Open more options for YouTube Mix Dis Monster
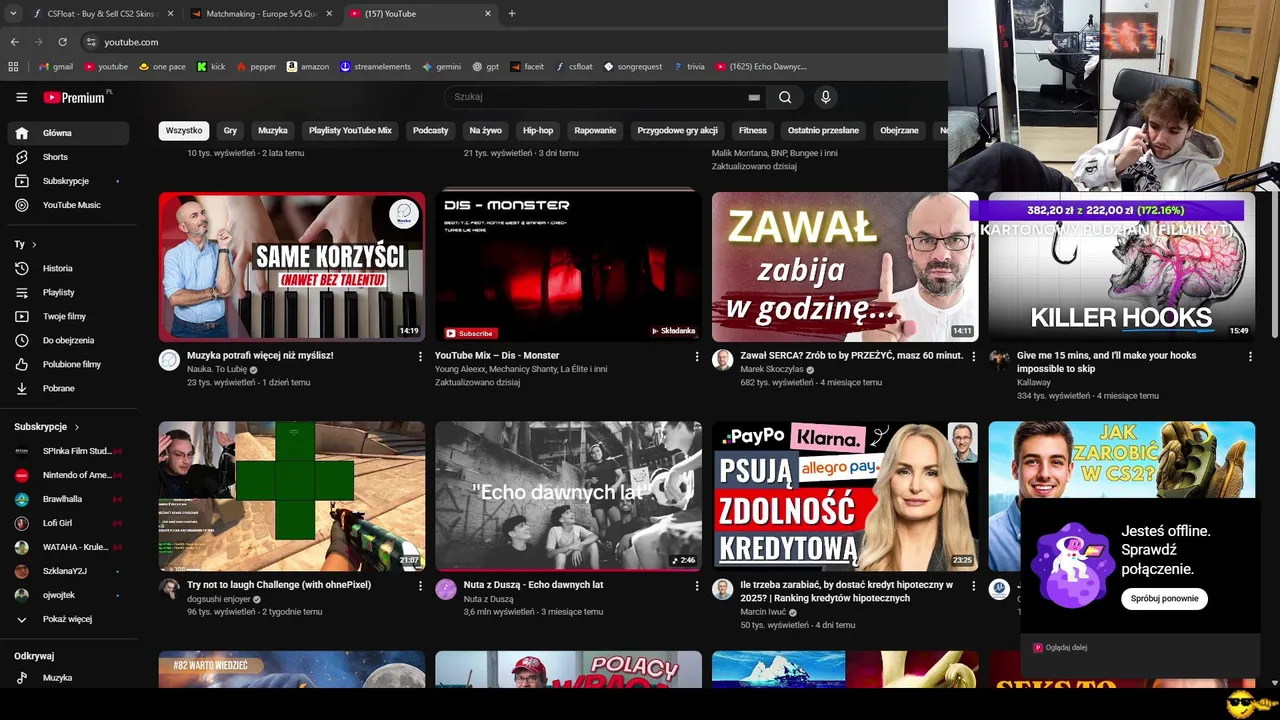The width and height of the screenshot is (1280, 720). tap(697, 356)
